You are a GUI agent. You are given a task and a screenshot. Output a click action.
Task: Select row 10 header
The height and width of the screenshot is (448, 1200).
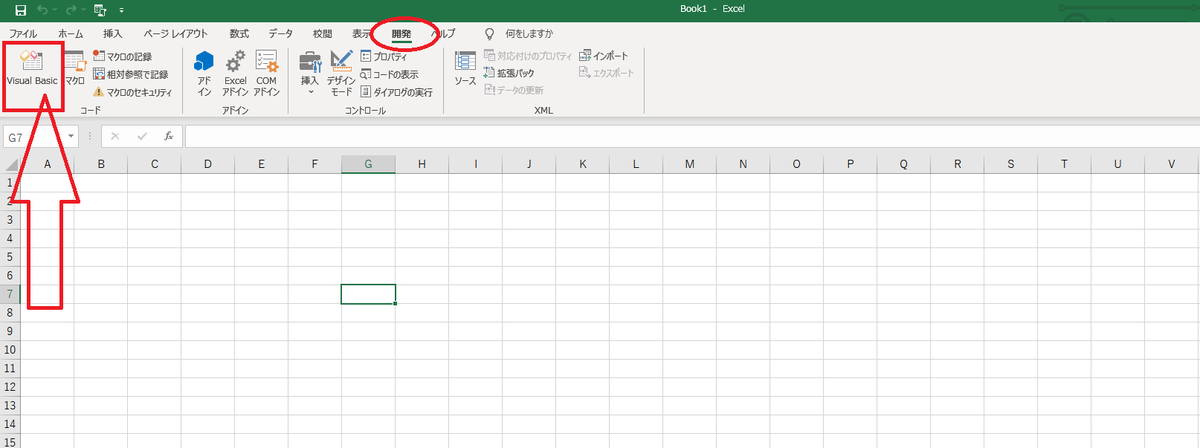tap(10, 350)
